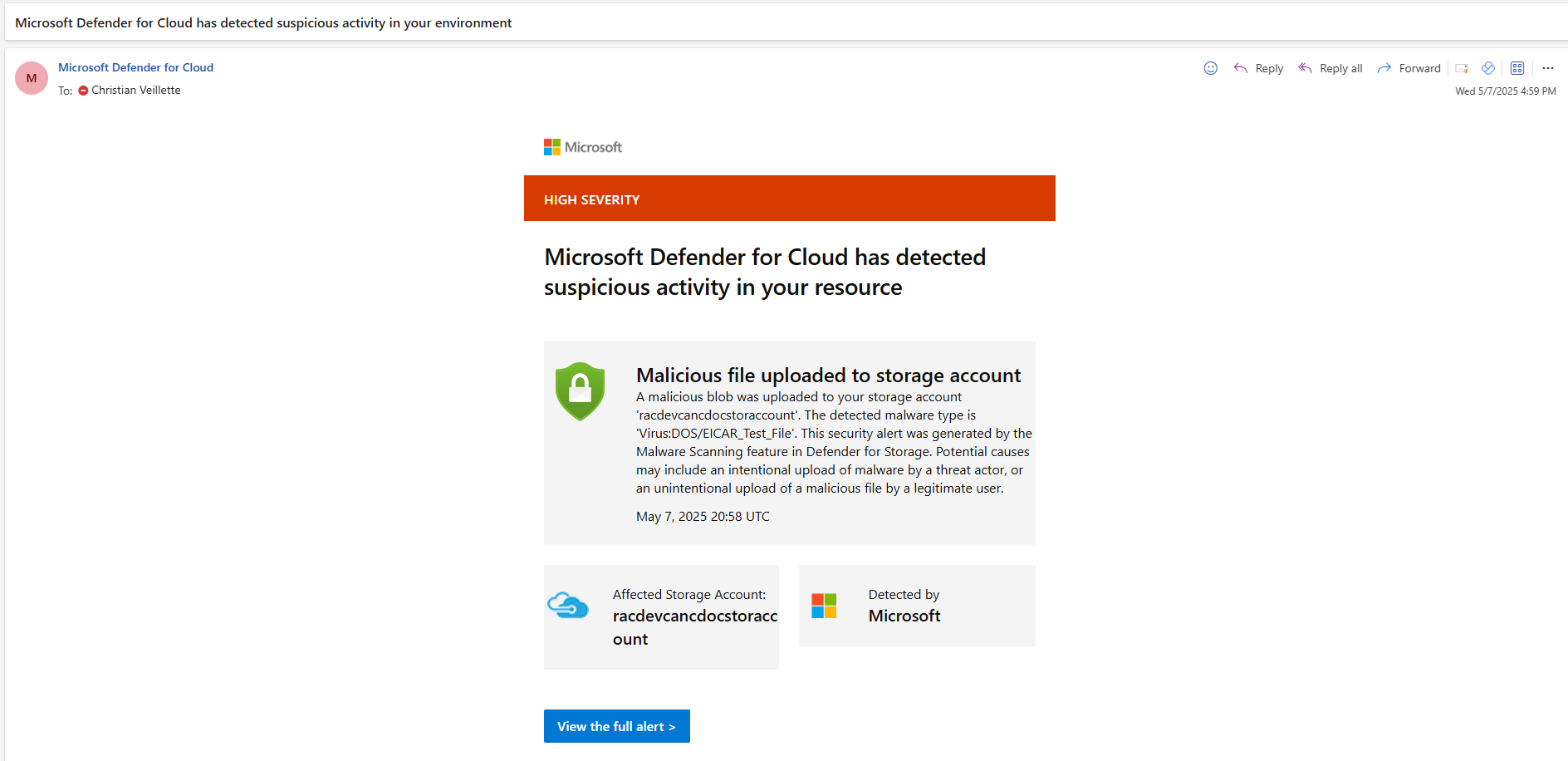Screen dimensions: 1568x761
Task: Click the Microsoft logo in Detected by card
Action: coord(824,606)
